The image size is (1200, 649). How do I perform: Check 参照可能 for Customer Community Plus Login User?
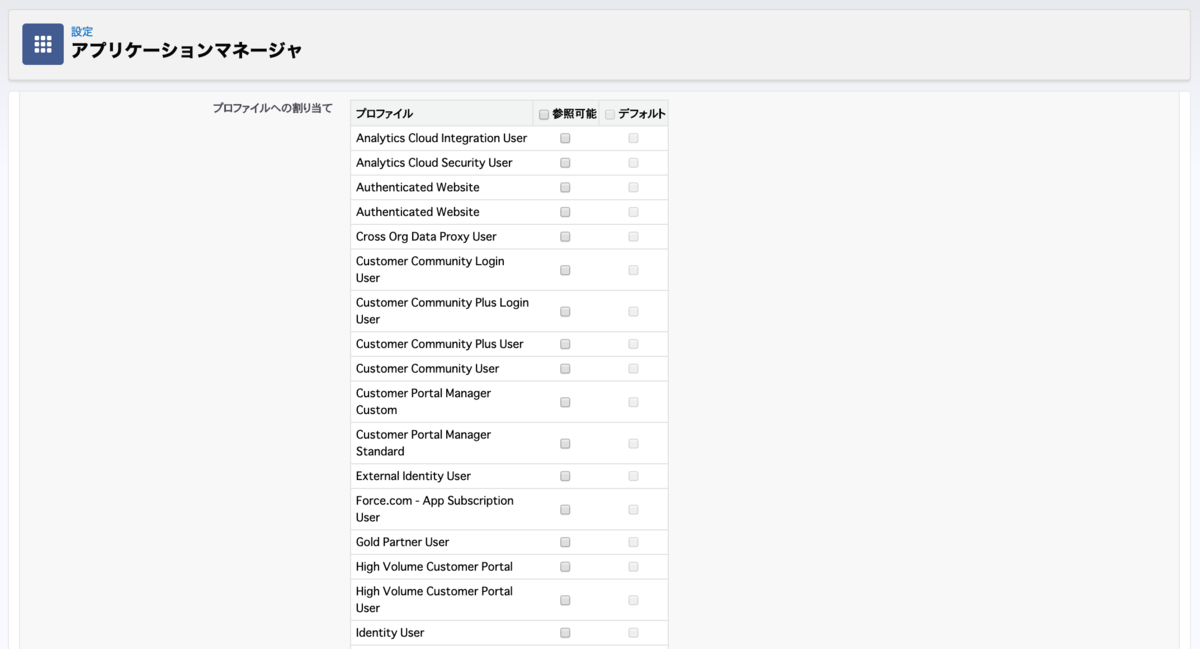565,311
